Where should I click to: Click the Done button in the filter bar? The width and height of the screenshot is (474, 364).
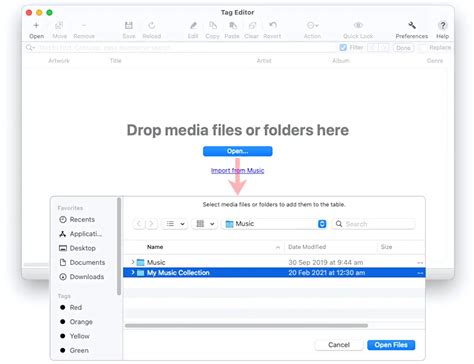tap(403, 48)
